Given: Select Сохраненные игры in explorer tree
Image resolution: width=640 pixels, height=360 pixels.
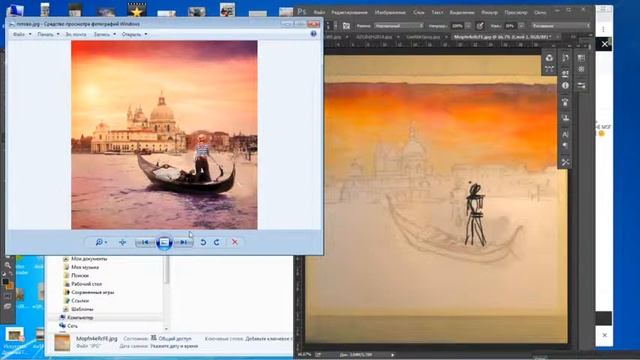Looking at the screenshot, I should coord(93,292).
